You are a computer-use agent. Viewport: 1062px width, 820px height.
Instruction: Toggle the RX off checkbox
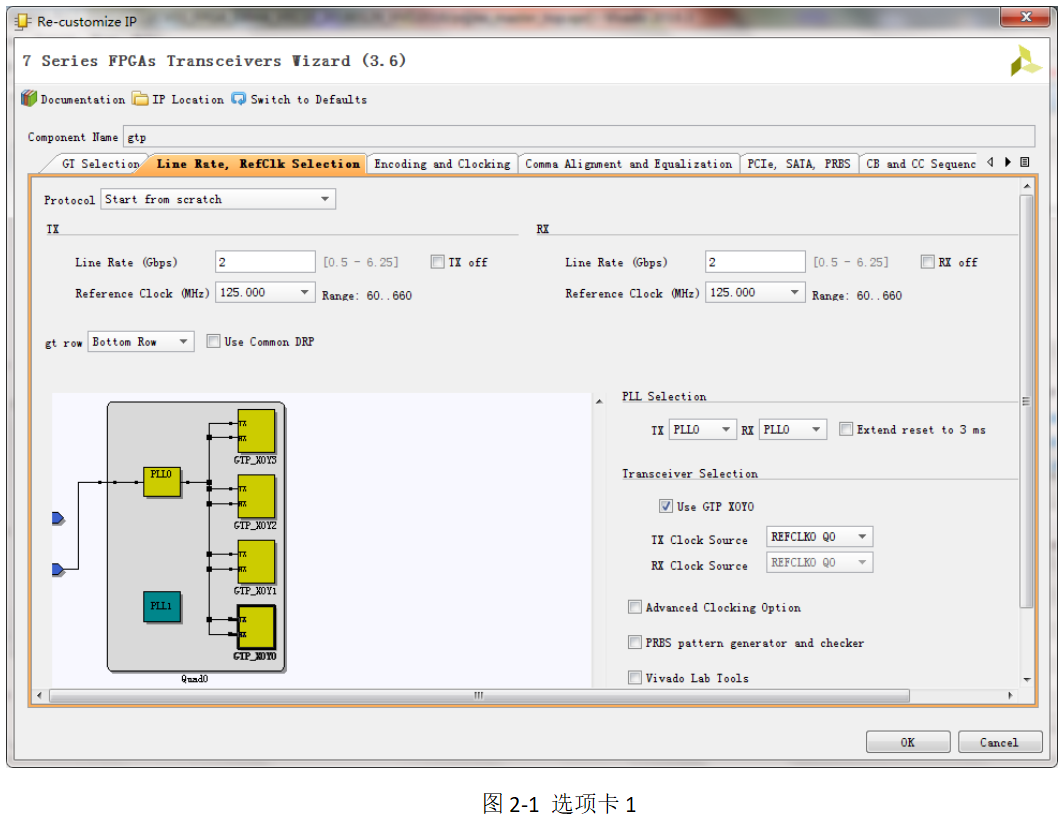click(x=927, y=262)
